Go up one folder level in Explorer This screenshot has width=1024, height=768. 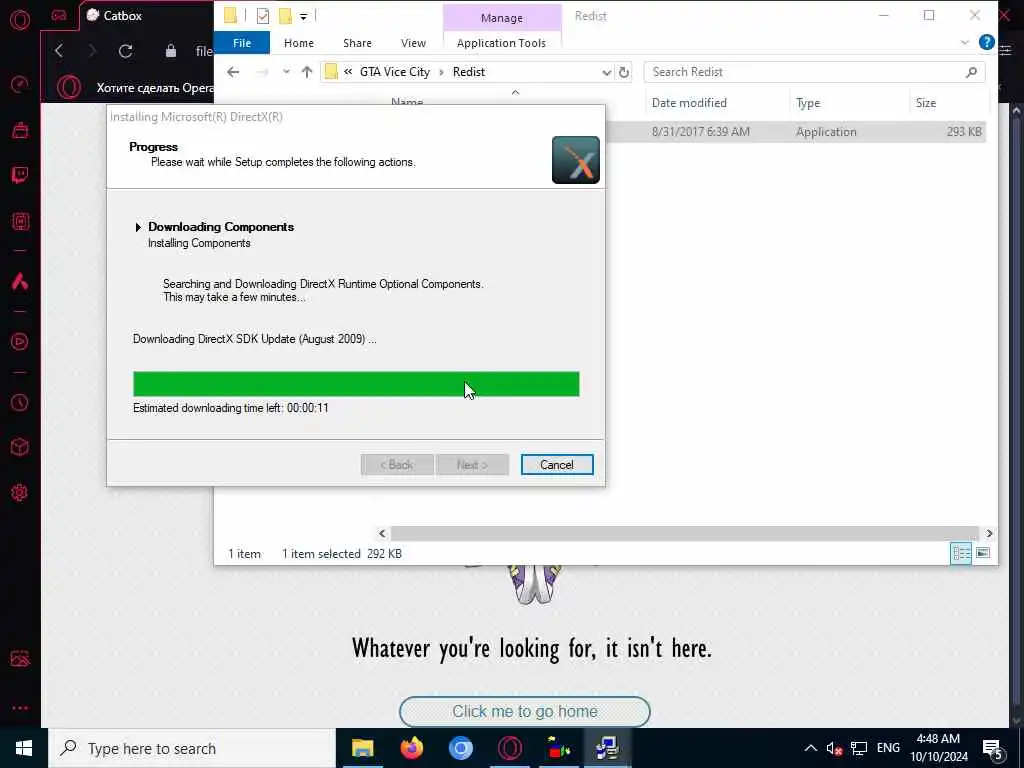pos(306,72)
